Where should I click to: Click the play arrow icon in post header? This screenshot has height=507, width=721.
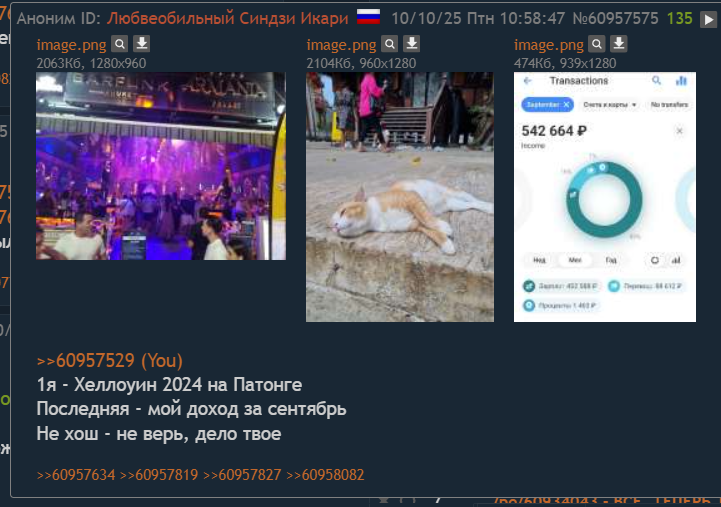[708, 19]
